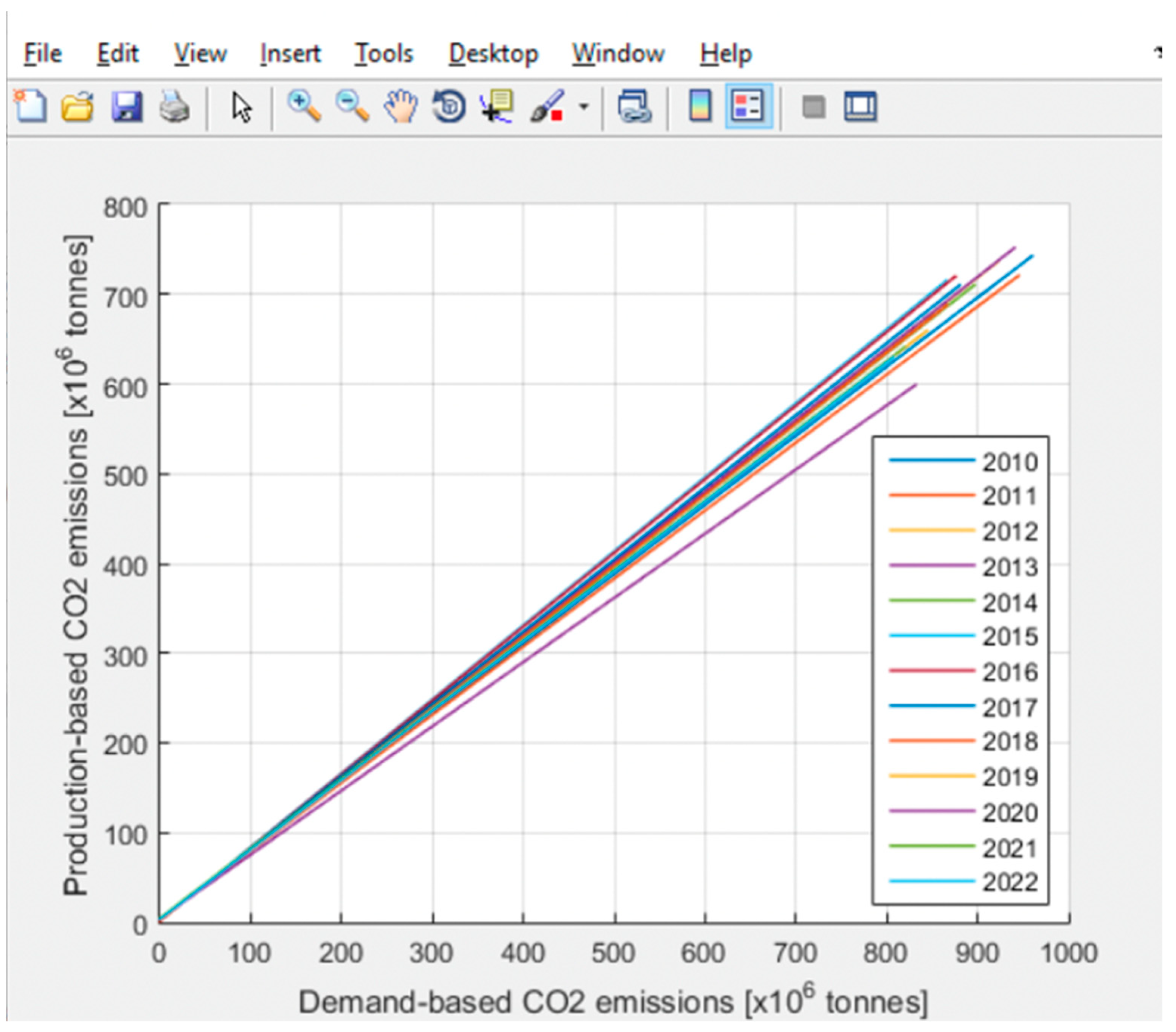Turn on the Data Cursor tool

pyautogui.click(x=496, y=106)
